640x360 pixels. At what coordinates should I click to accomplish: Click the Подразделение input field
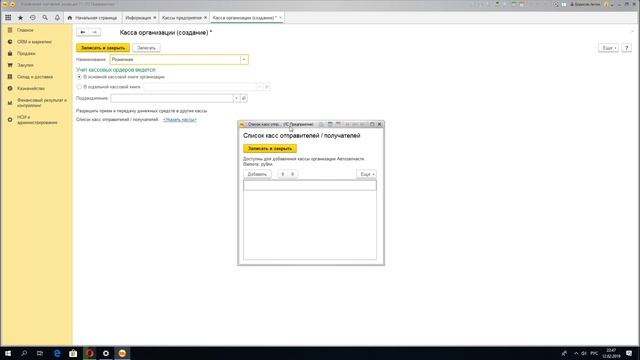pyautogui.click(x=171, y=98)
